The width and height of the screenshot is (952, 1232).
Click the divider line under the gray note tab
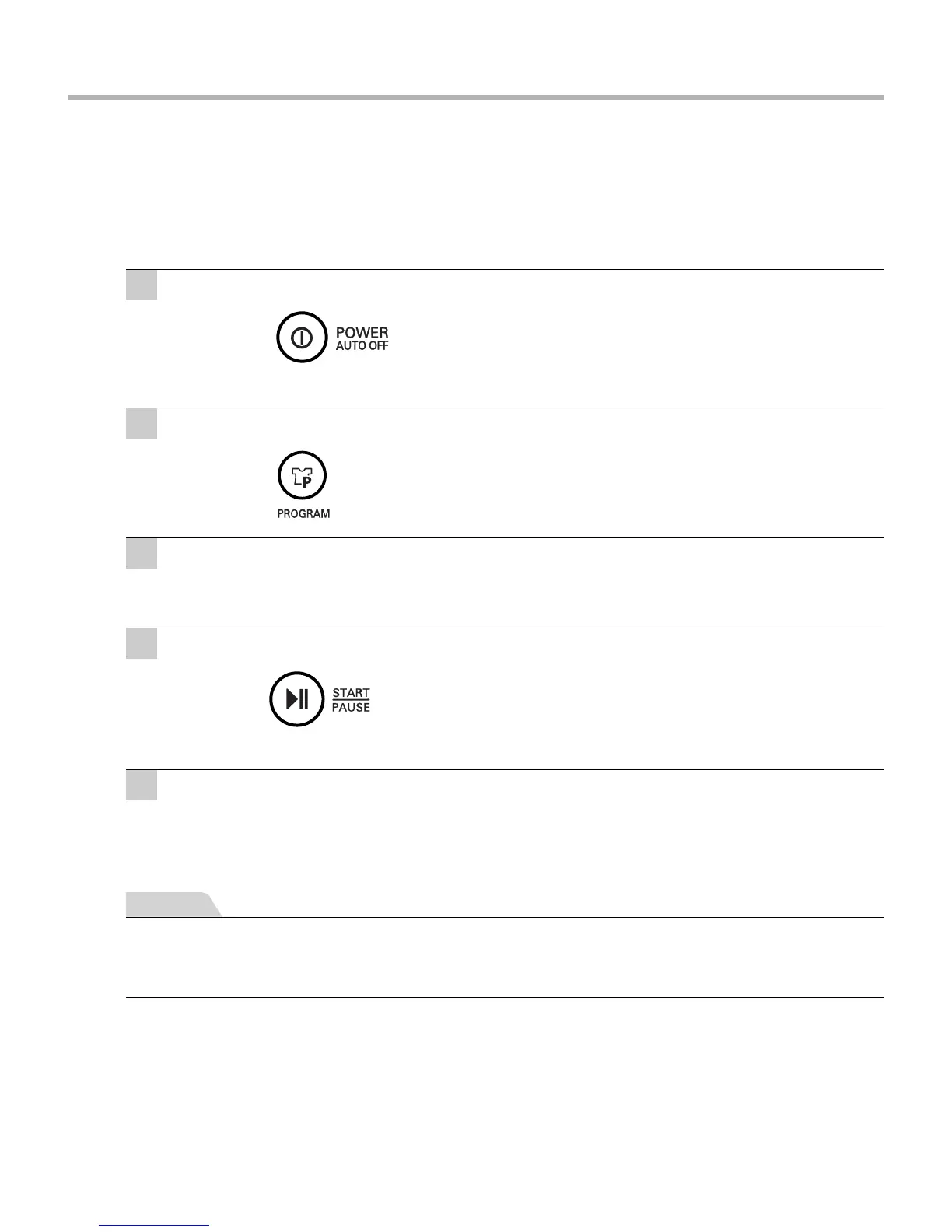pyautogui.click(x=505, y=918)
